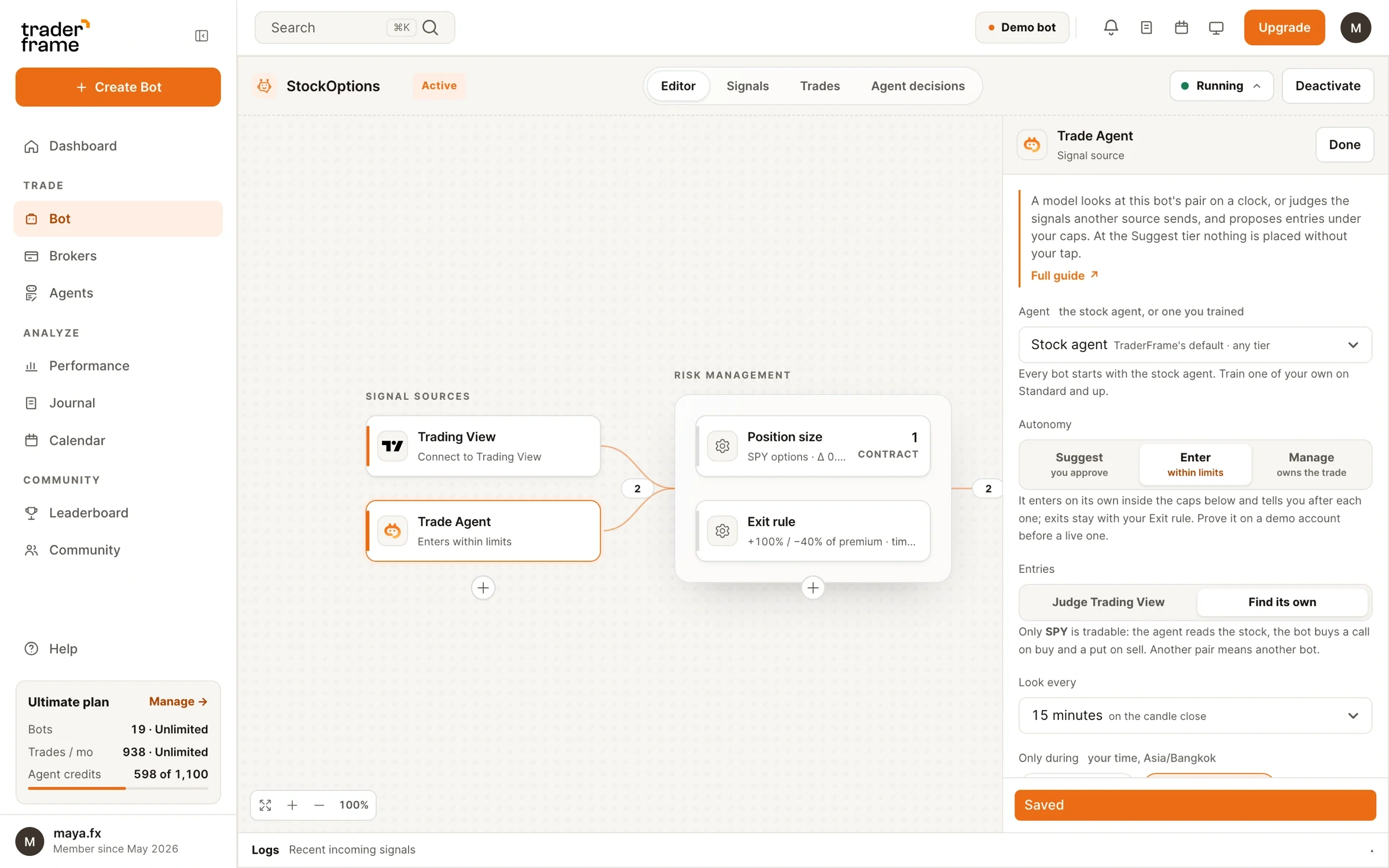The width and height of the screenshot is (1389, 868).
Task: Collapse the sidebar with the panel icon
Action: (x=201, y=36)
